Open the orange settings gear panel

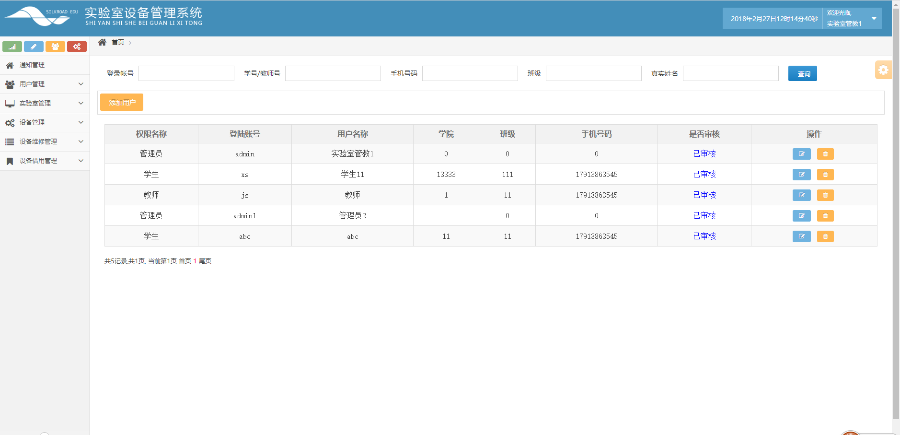coord(883,69)
